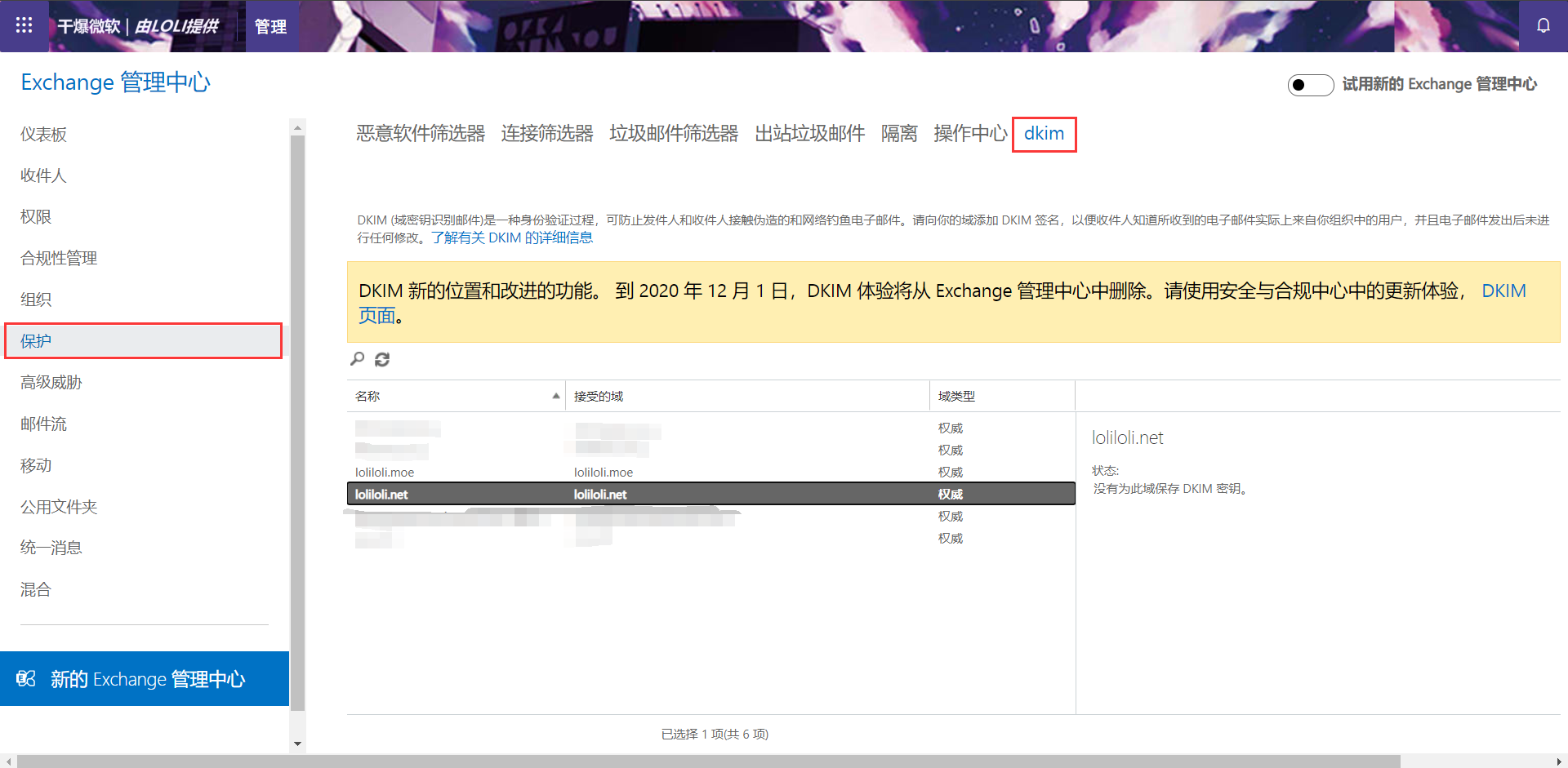Viewport: 1568px width, 768px height.
Task: Open the dkim tab
Action: [x=1044, y=134]
